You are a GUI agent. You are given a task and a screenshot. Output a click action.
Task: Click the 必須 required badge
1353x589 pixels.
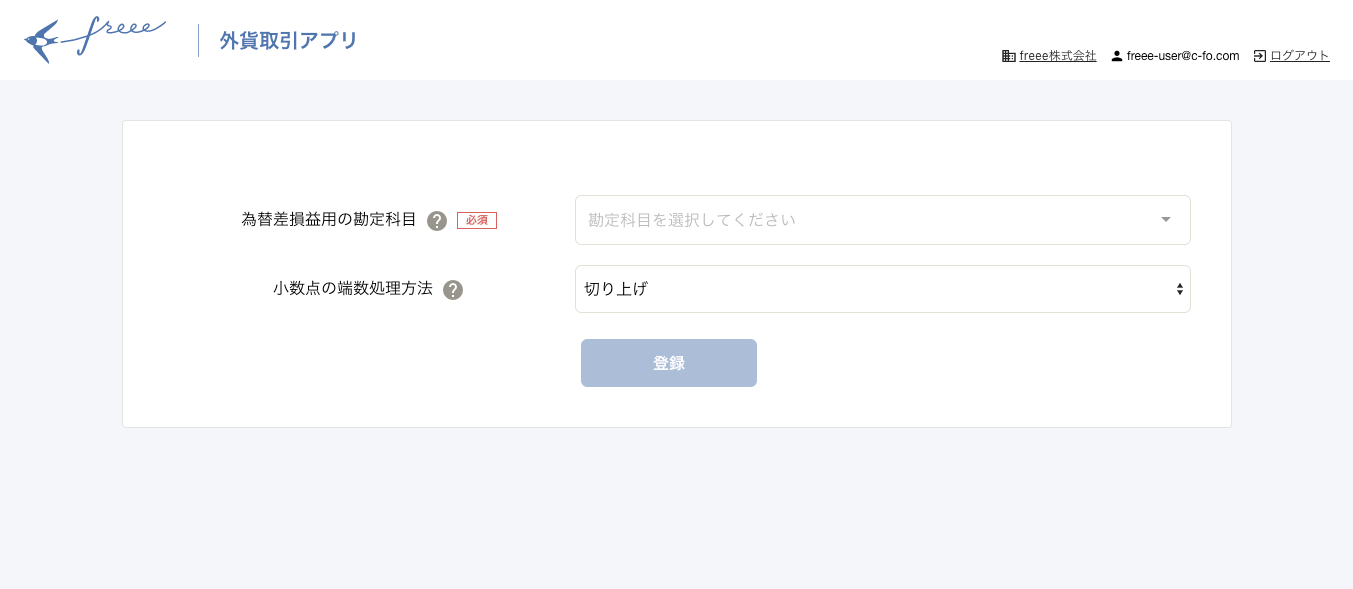[477, 220]
